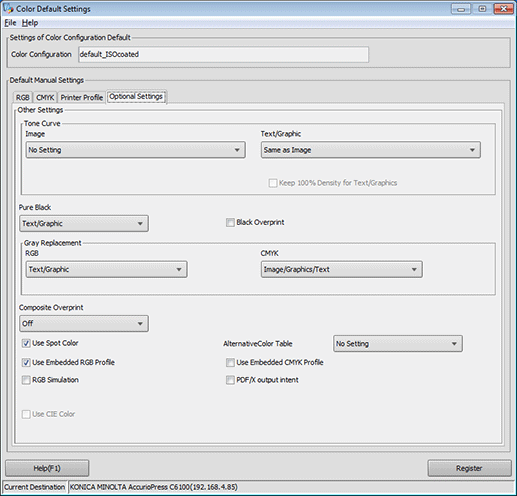Uncheck Use Embedded RGB Profile
Screen dimensions: 517x496
[x=26, y=362]
